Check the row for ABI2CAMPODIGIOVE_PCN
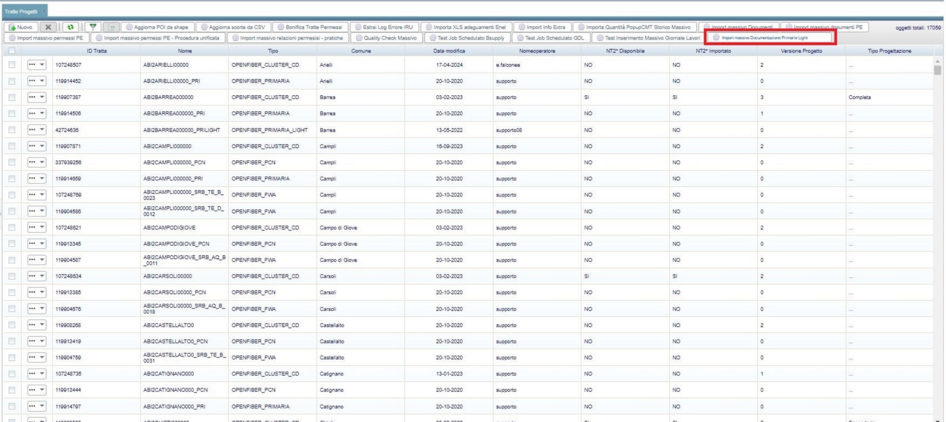 12,243
